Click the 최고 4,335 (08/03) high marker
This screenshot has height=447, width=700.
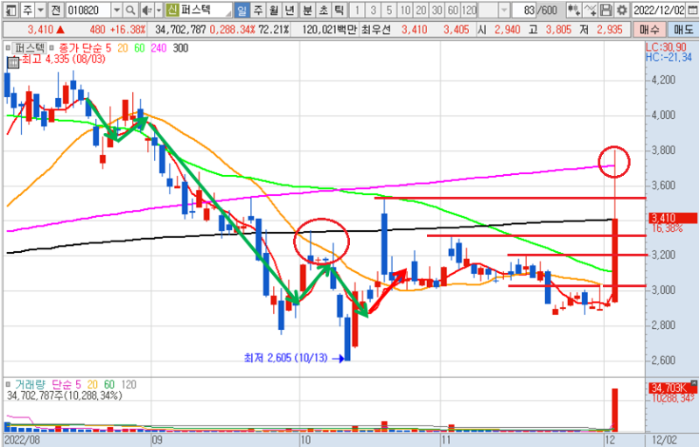63,58
